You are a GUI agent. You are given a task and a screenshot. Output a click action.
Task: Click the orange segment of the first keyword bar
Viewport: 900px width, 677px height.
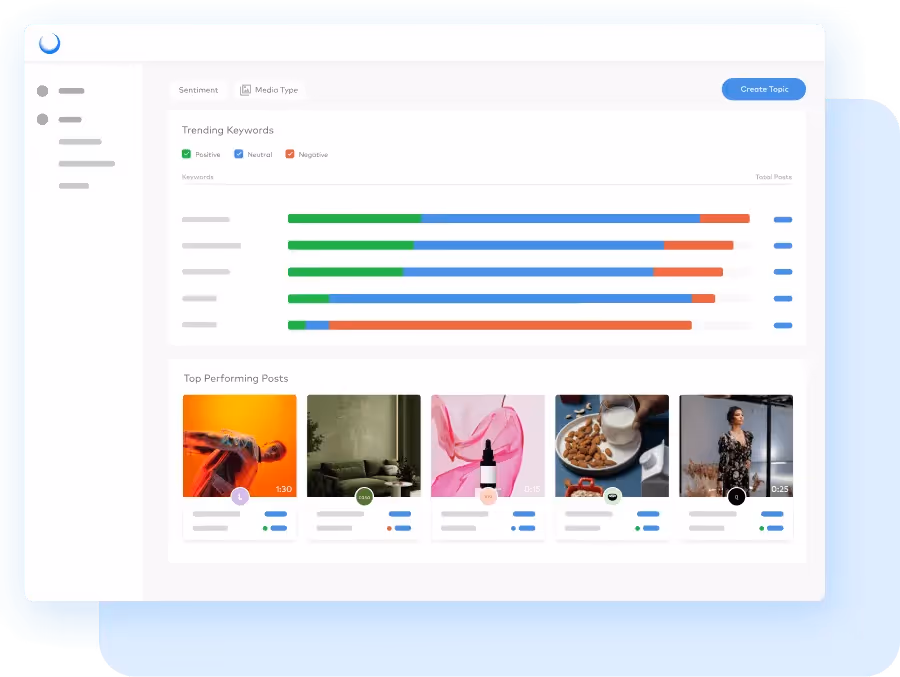[725, 218]
